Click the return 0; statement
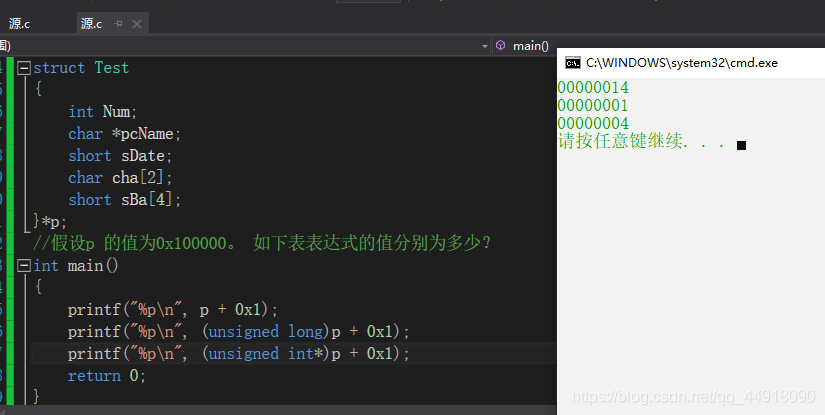Screen dimensions: 825x415 (x=107, y=376)
